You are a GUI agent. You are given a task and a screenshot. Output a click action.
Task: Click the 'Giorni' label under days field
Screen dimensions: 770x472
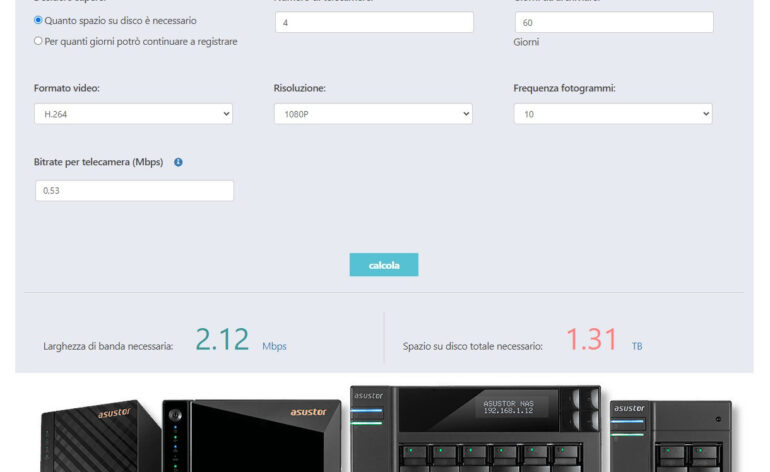(x=526, y=42)
